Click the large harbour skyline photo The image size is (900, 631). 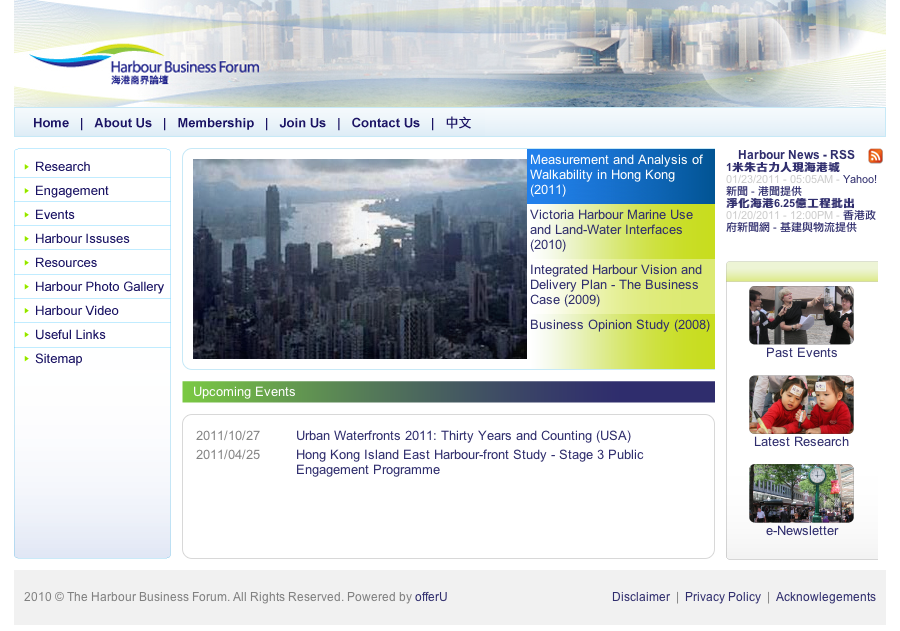coord(359,259)
